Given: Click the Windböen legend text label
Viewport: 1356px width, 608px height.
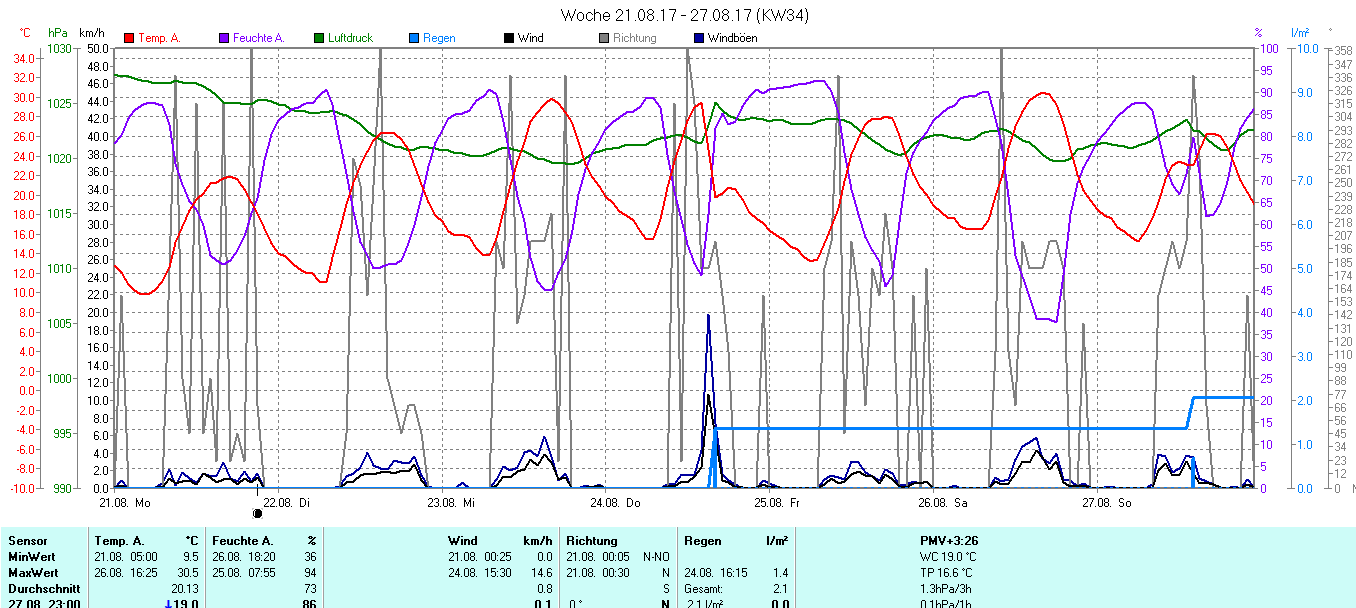Looking at the screenshot, I should pyautogui.click(x=732, y=38).
